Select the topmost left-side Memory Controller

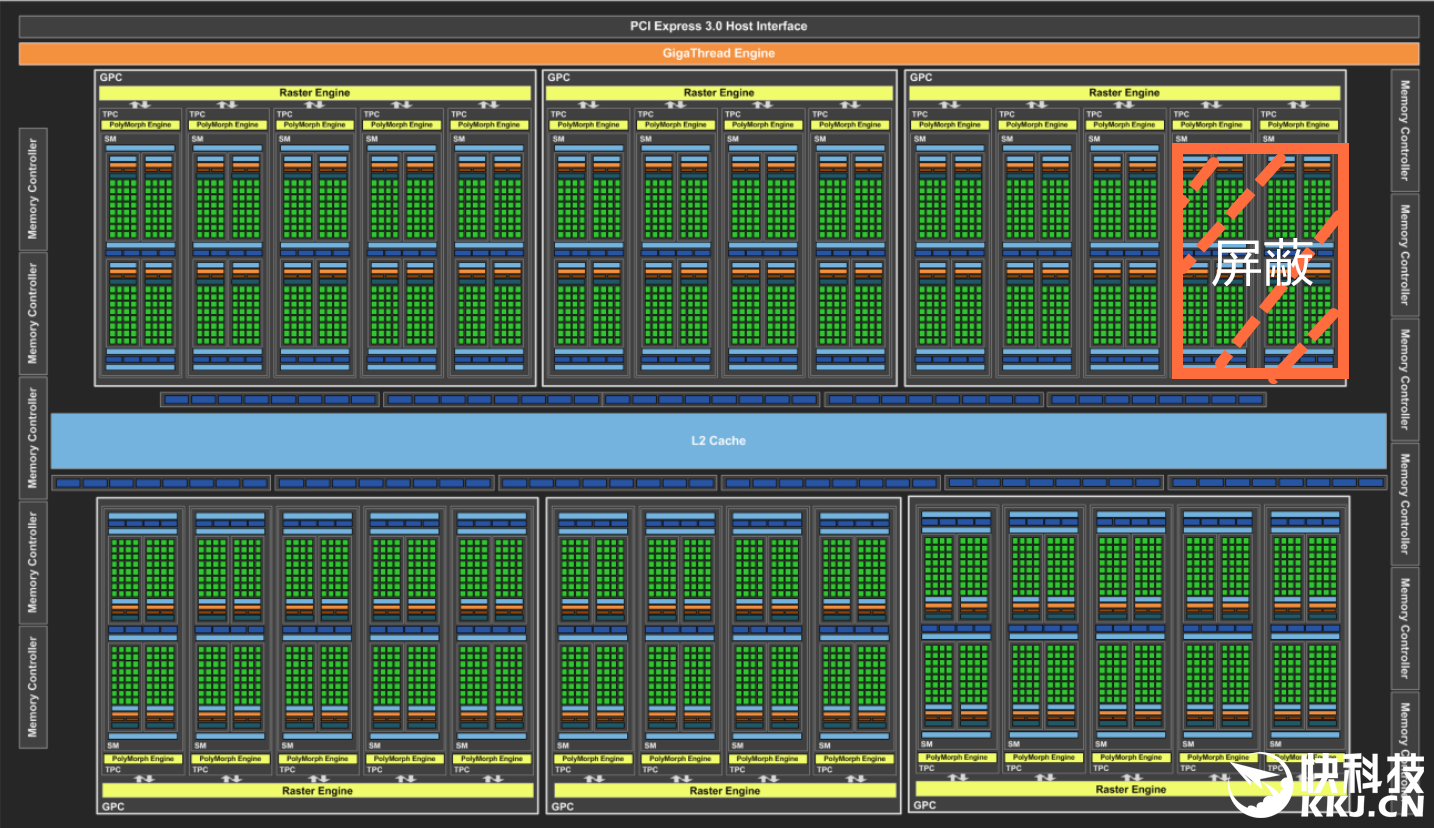pos(32,189)
